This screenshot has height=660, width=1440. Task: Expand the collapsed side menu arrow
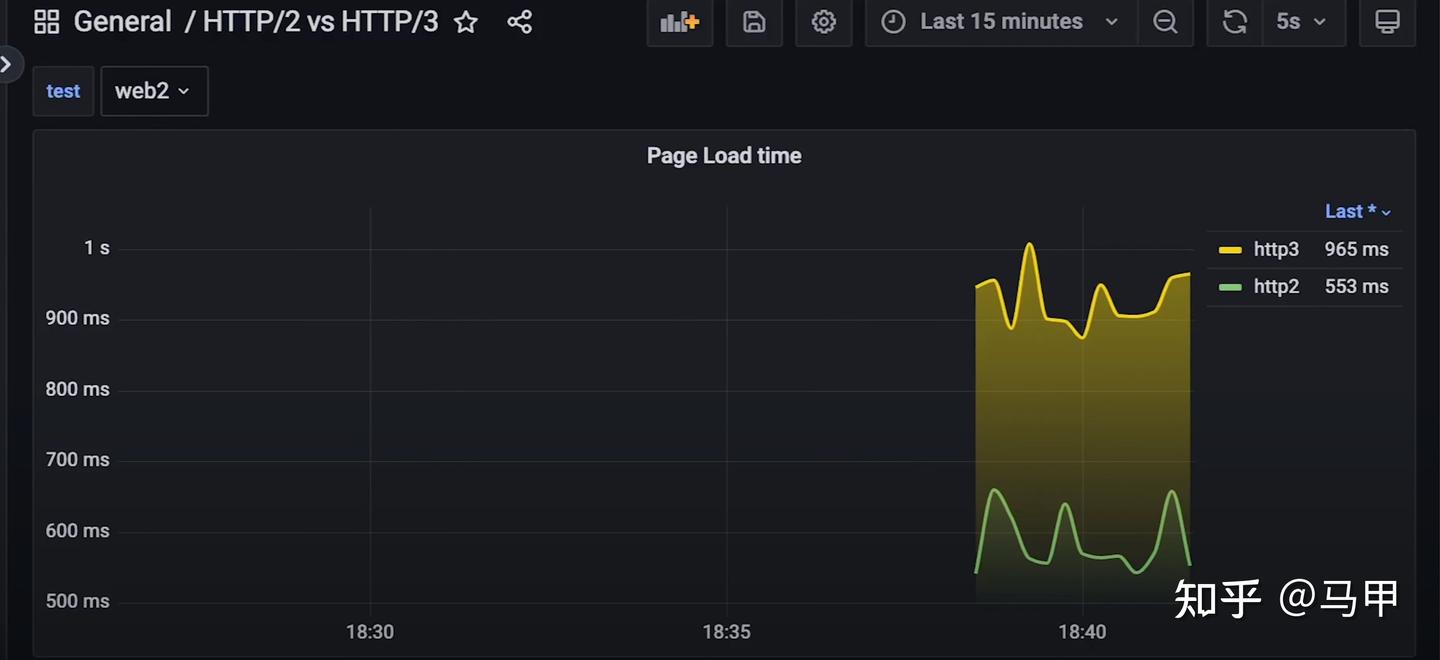pyautogui.click(x=7, y=65)
